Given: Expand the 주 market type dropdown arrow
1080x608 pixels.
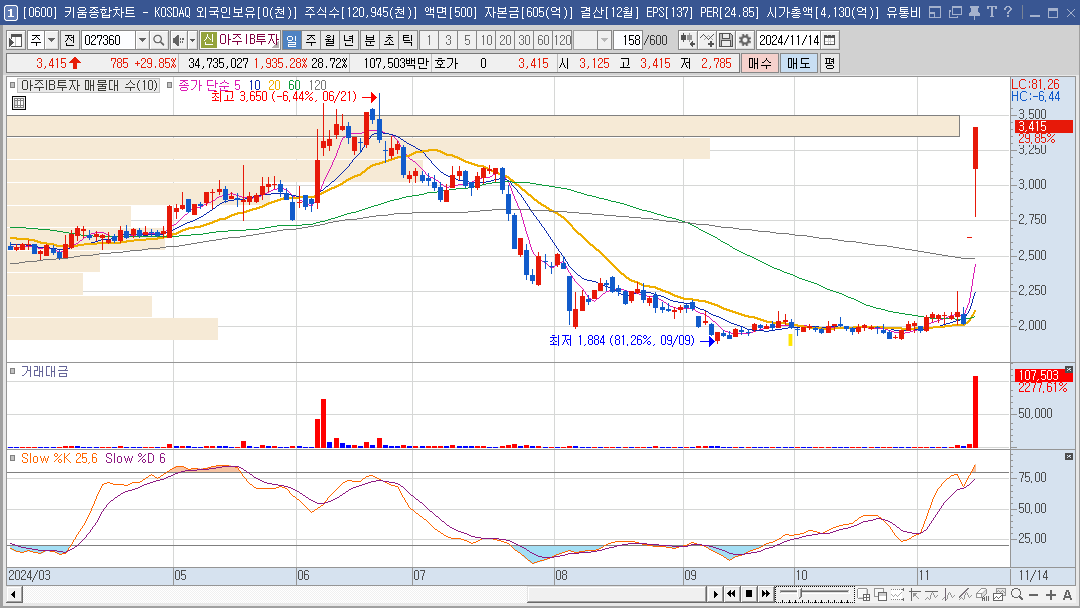Looking at the screenshot, I should coord(51,41).
